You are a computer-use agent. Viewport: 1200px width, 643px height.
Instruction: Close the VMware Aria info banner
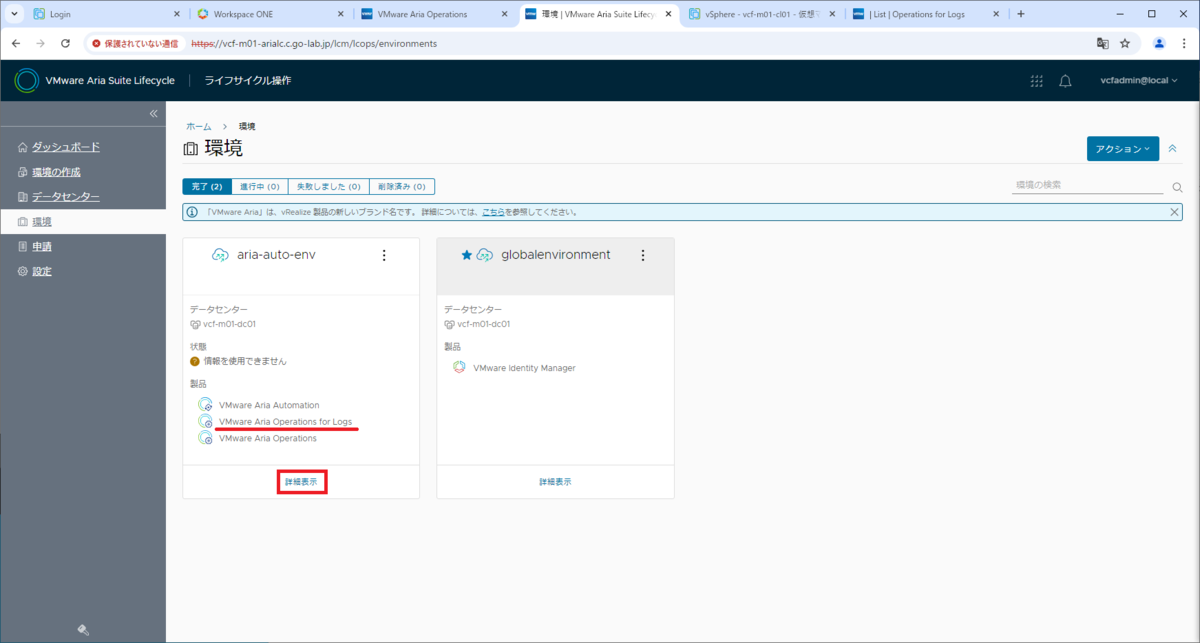(x=1175, y=212)
